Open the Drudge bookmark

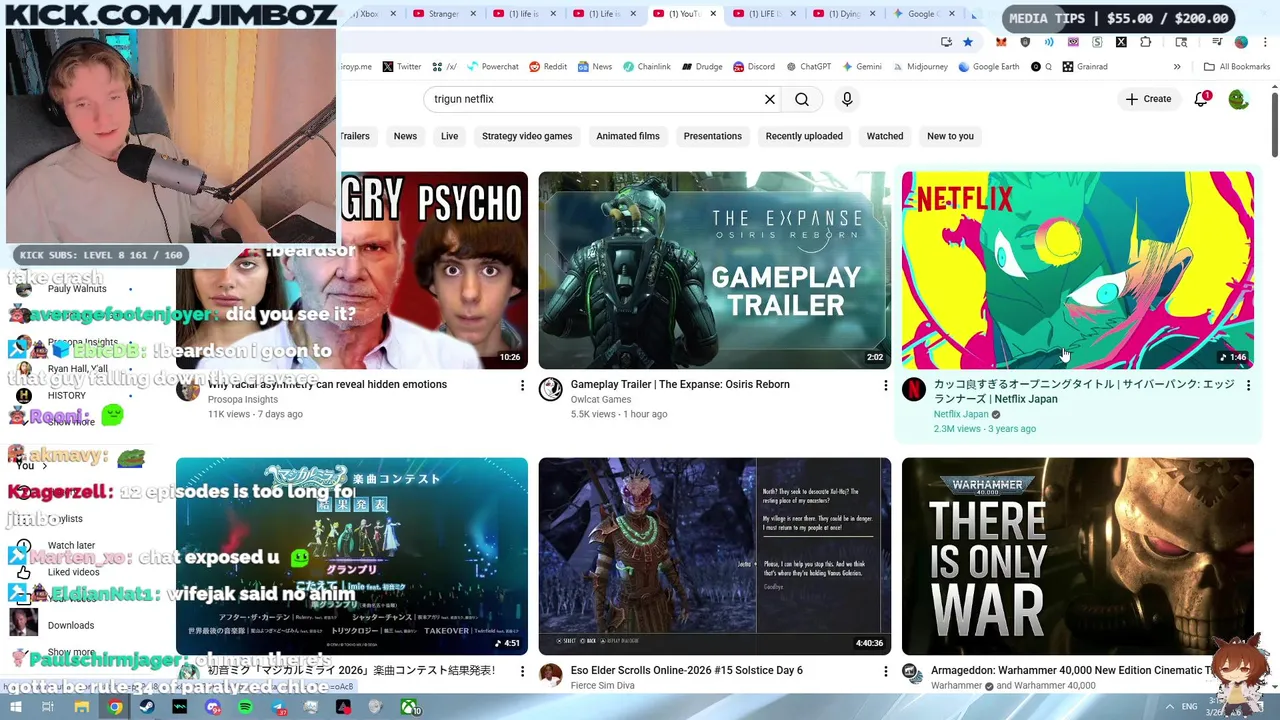point(702,67)
